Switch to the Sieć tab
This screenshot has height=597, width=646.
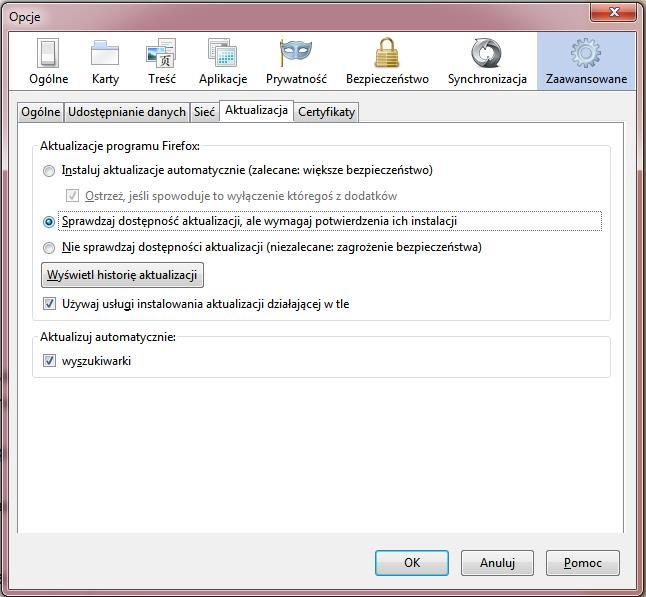click(204, 112)
